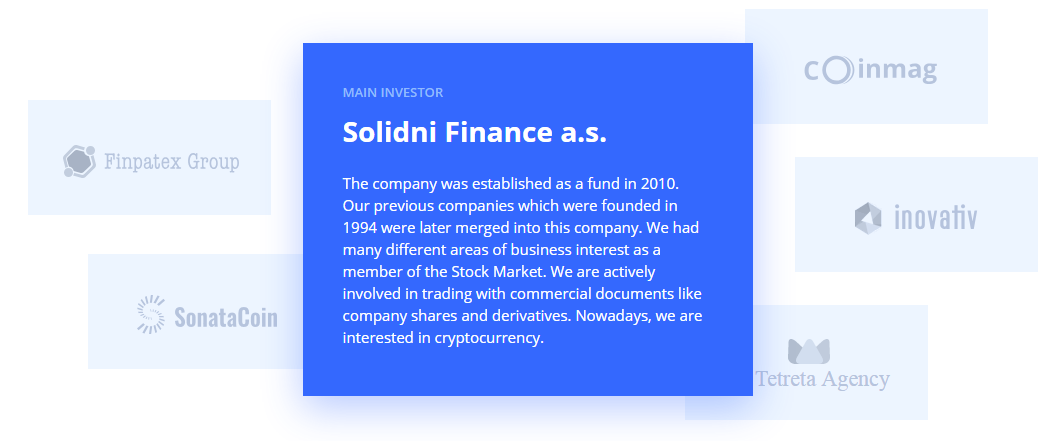Click the "inmag" letters of the Coinmag logo
Image resolution: width=1056 pixels, height=441 pixels.
895,71
